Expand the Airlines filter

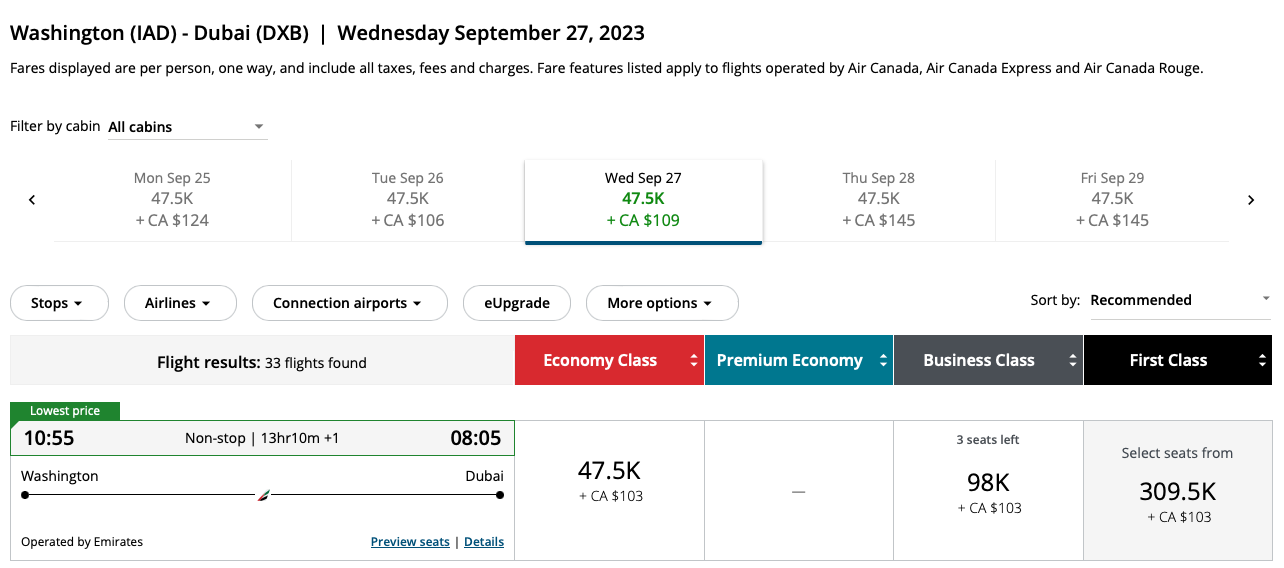click(x=180, y=303)
